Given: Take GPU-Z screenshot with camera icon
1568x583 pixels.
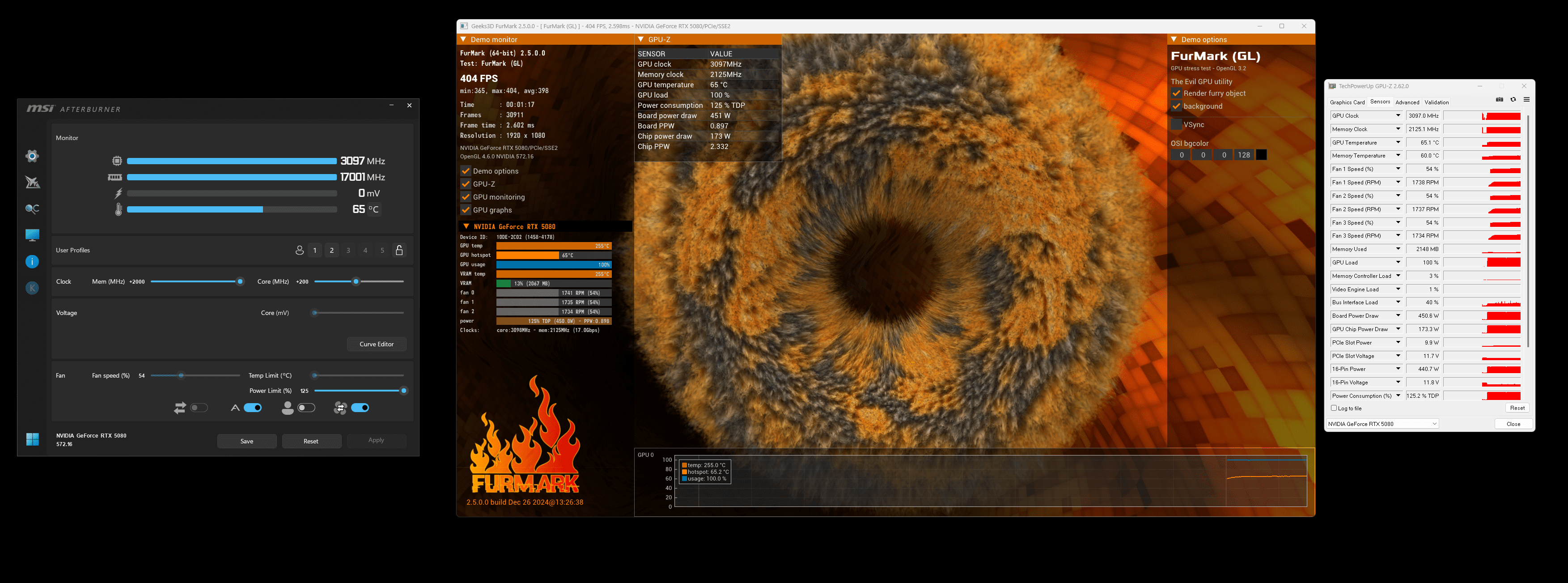Looking at the screenshot, I should click(1499, 100).
